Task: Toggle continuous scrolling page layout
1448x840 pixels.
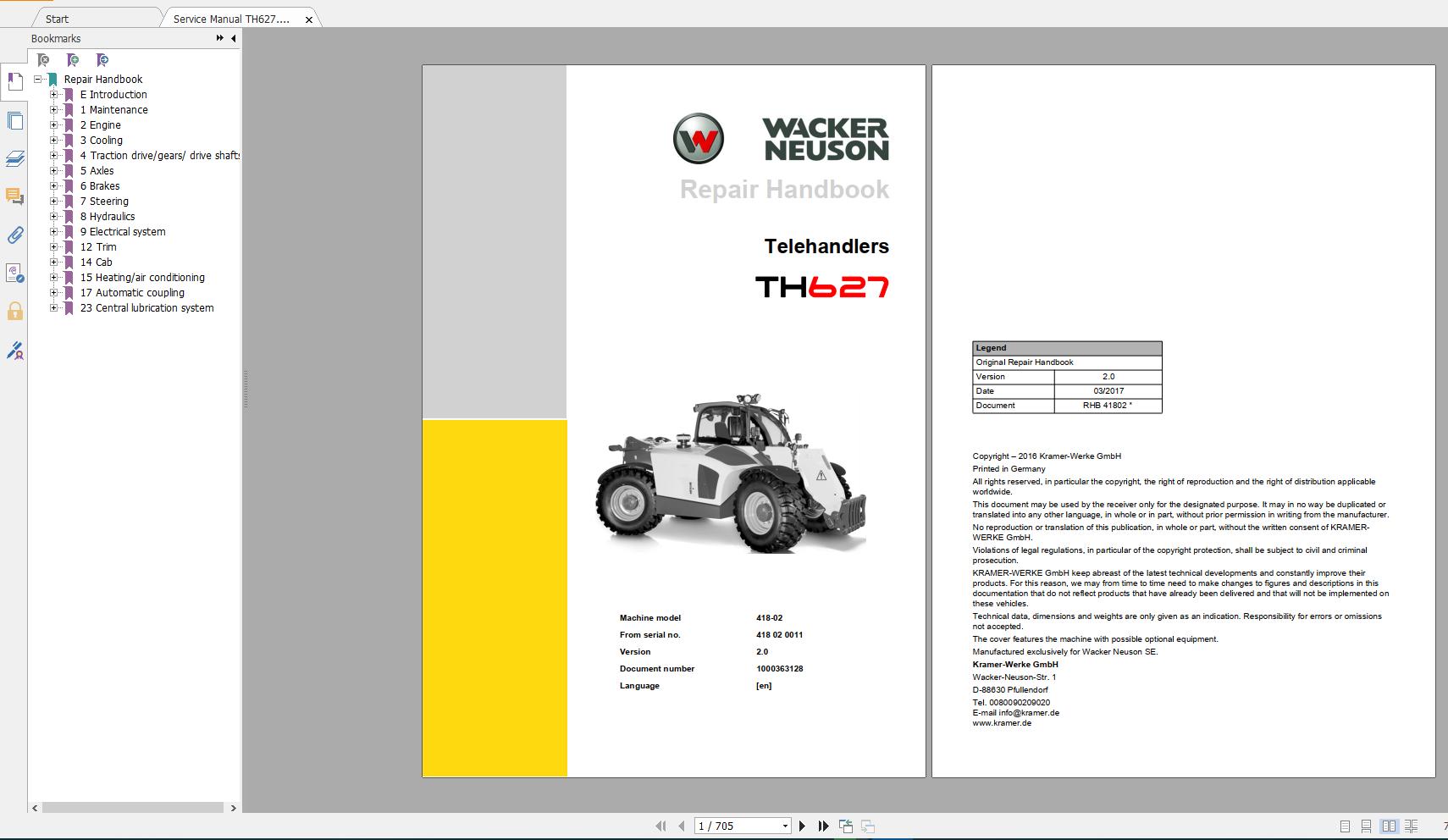Action: tap(1367, 825)
